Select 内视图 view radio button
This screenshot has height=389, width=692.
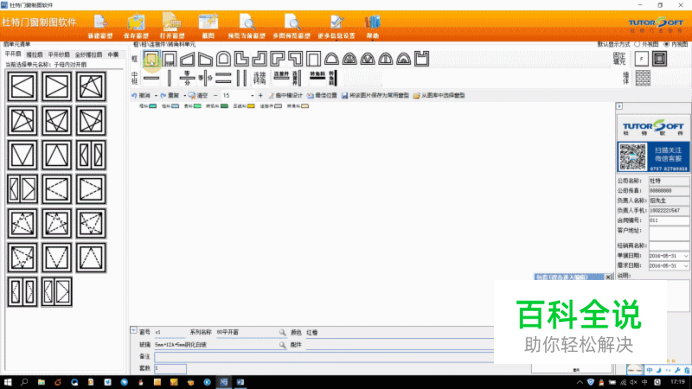[x=666, y=44]
